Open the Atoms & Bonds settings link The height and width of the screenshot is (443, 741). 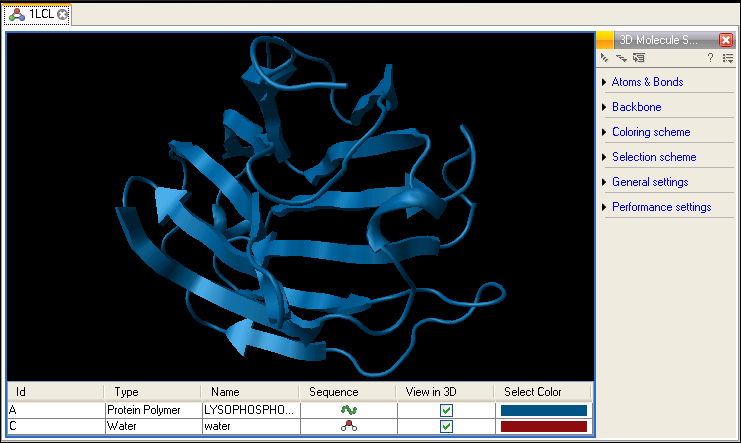tap(647, 82)
